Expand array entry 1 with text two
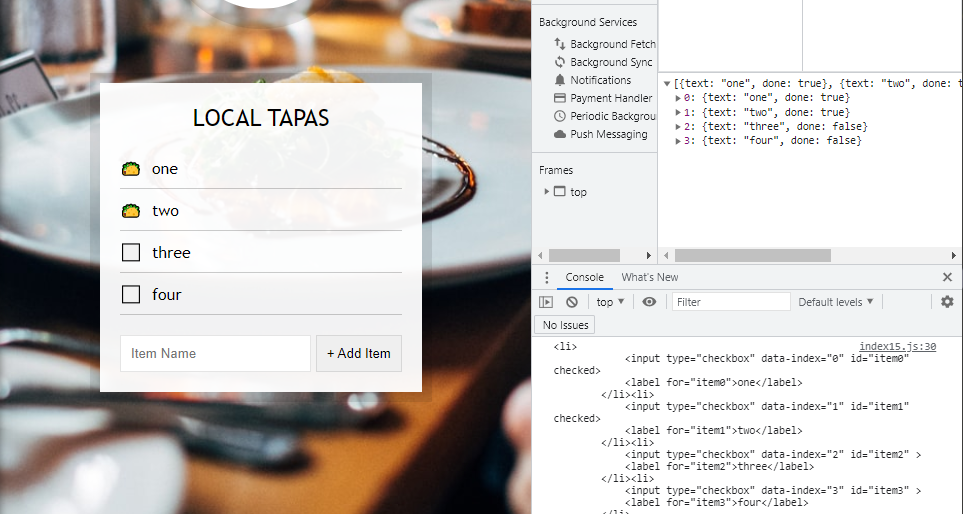Image resolution: width=963 pixels, height=514 pixels. (678, 112)
